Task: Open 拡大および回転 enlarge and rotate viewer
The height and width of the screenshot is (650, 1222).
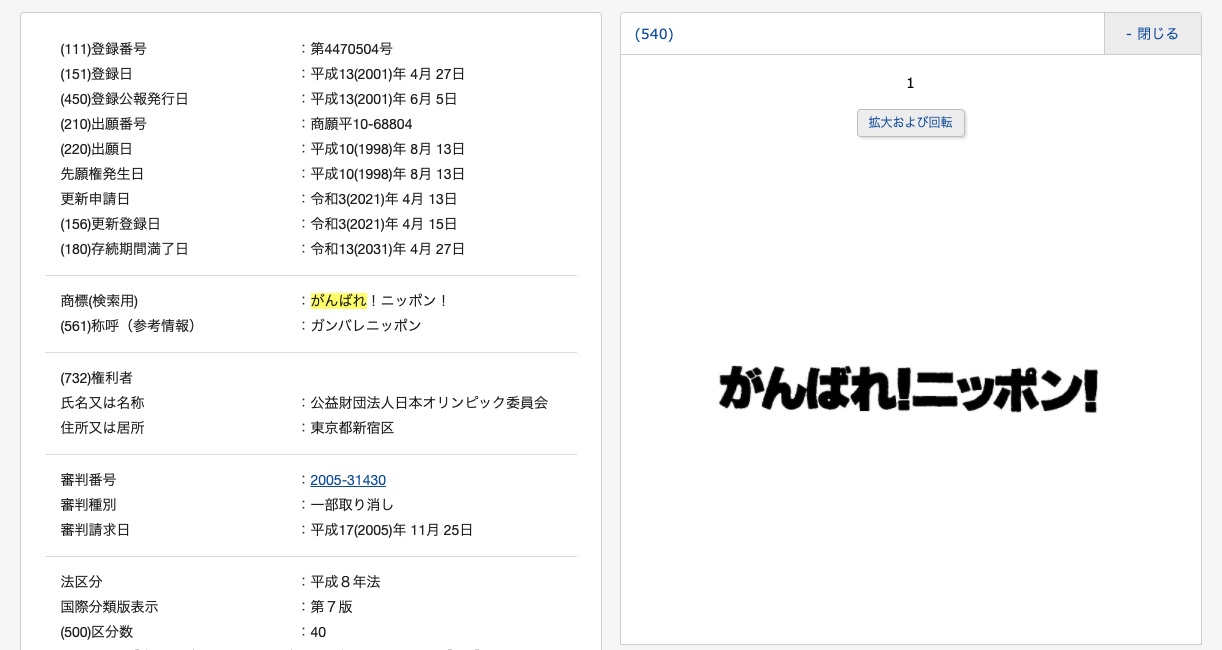Action: [x=910, y=123]
